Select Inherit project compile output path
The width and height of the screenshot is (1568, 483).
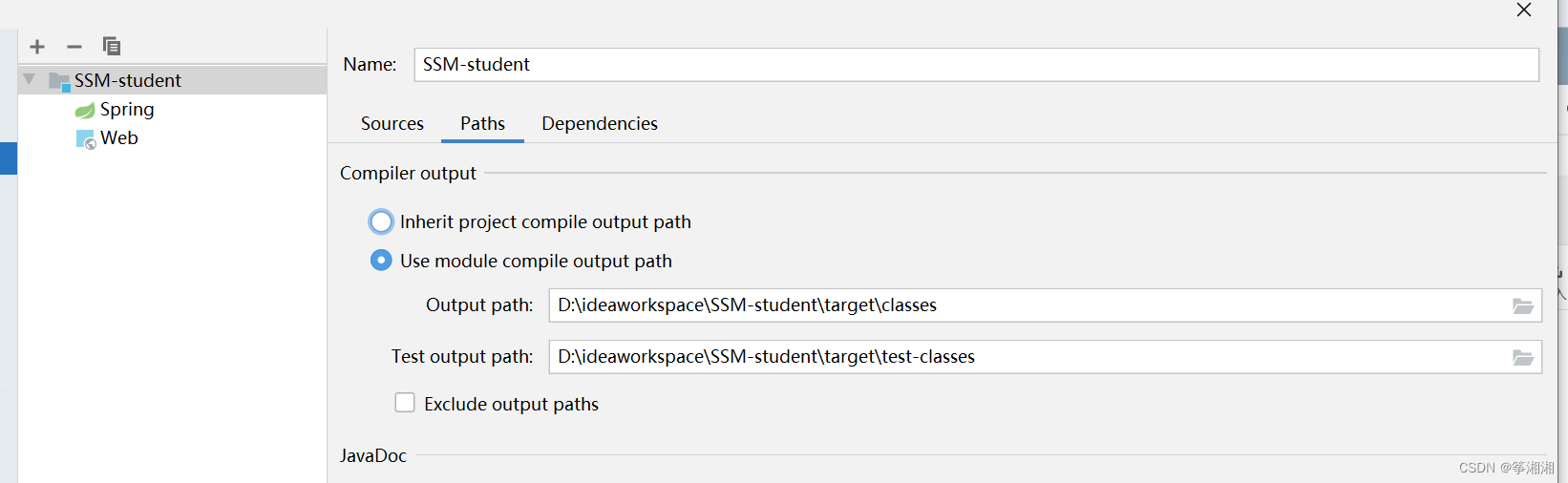coord(381,222)
